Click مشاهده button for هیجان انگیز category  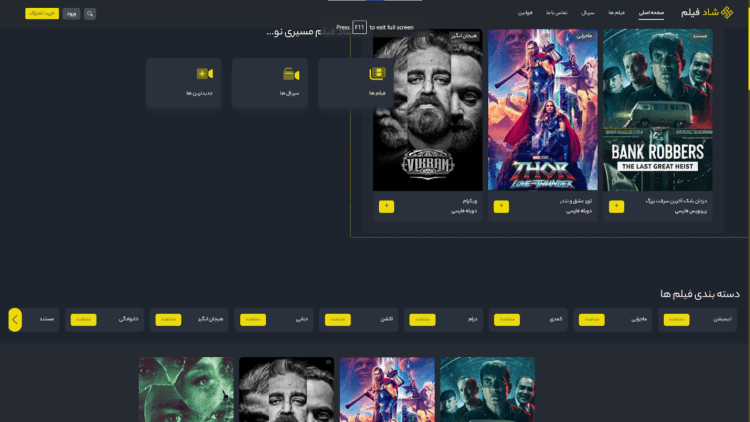click(x=168, y=320)
